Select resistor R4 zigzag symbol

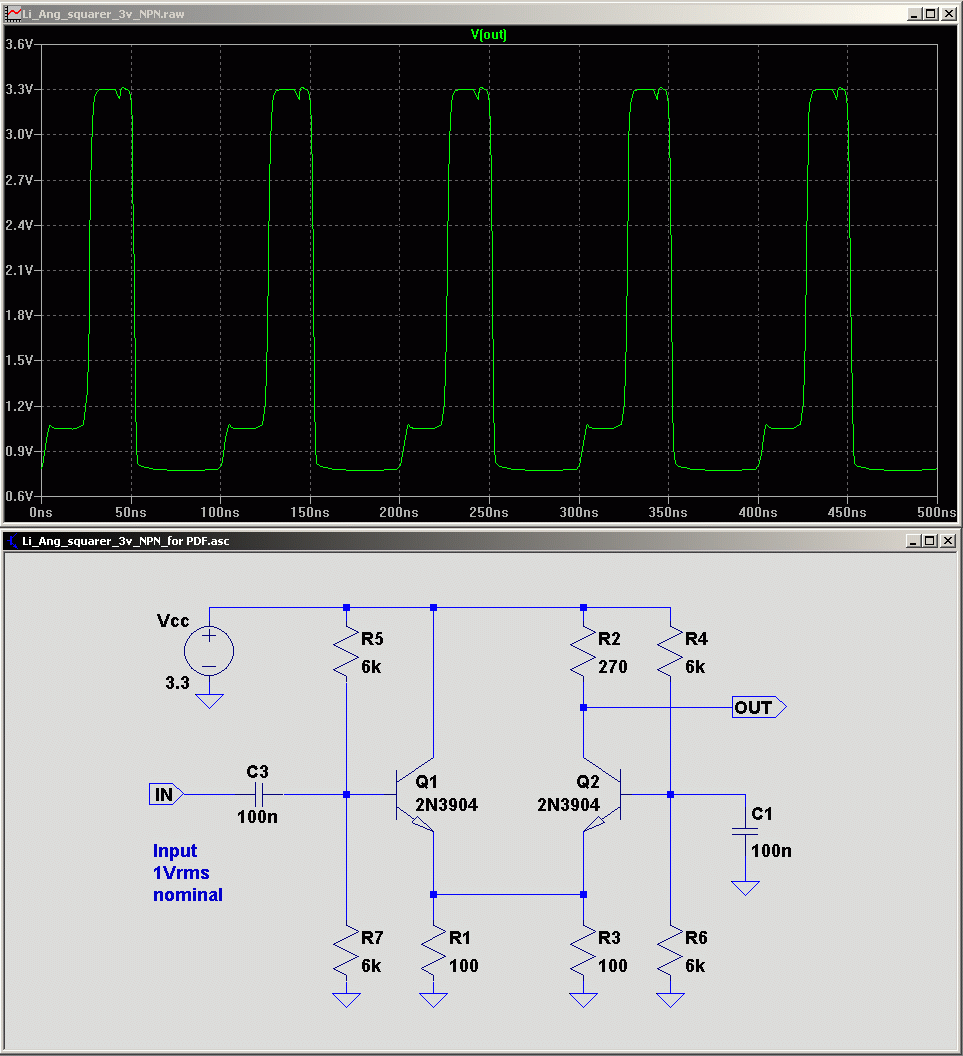click(x=670, y=653)
